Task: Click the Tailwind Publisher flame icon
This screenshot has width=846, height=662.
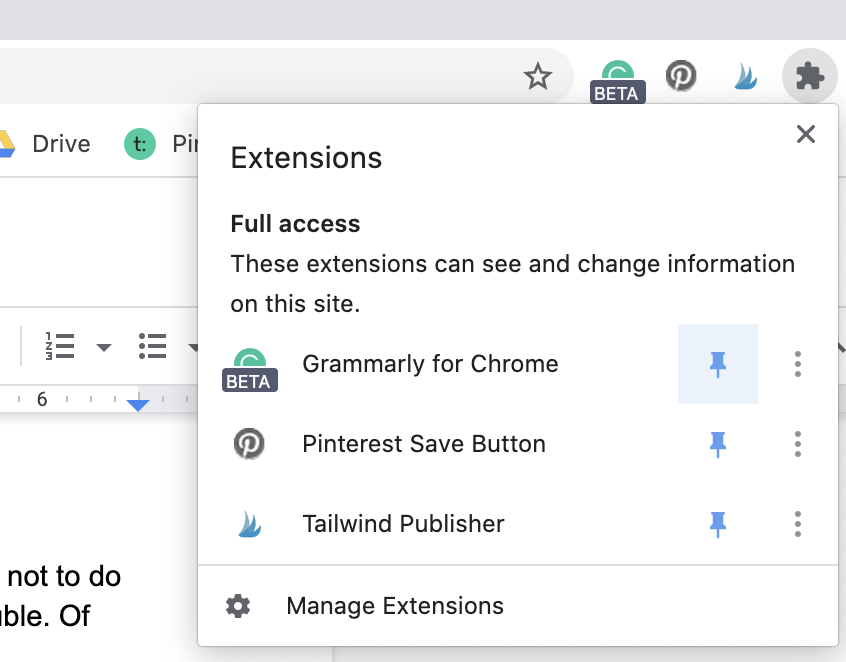Action: click(x=250, y=523)
